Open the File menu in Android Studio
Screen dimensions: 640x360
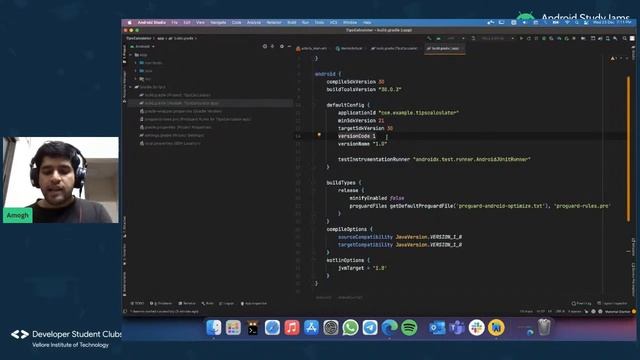(174, 22)
